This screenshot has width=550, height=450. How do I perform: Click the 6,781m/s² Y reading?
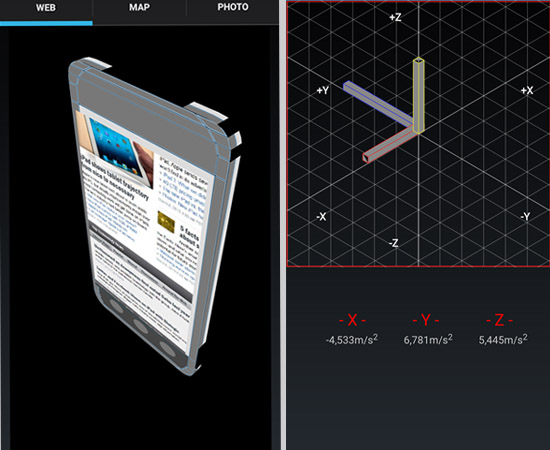coord(428,339)
